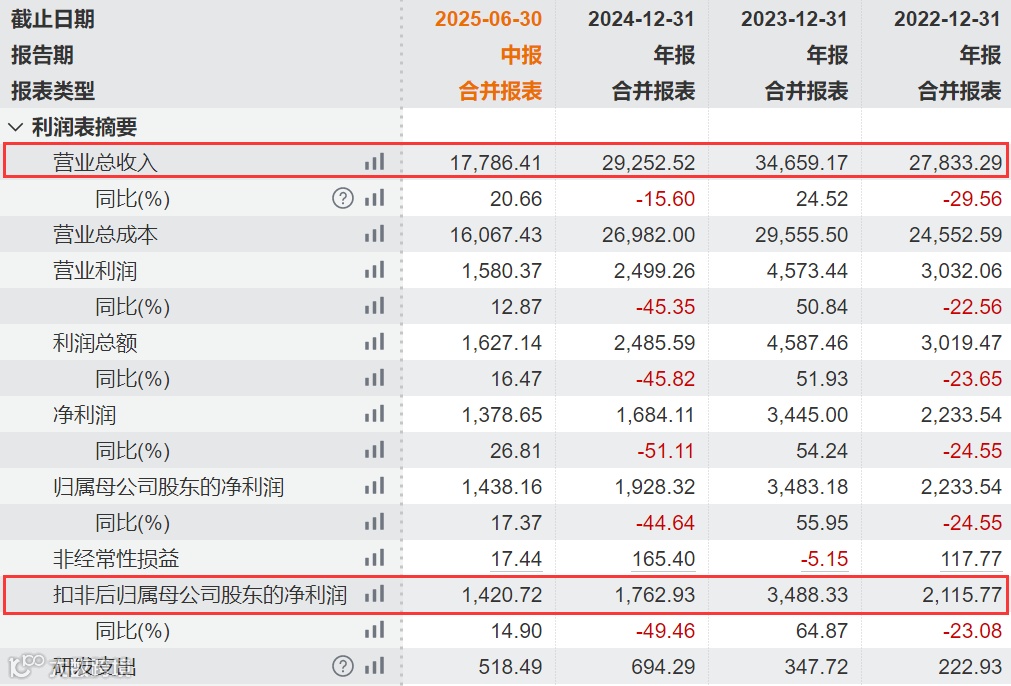1011x686 pixels.
Task: Click the 营业总成本 row label
Action: pos(105,235)
